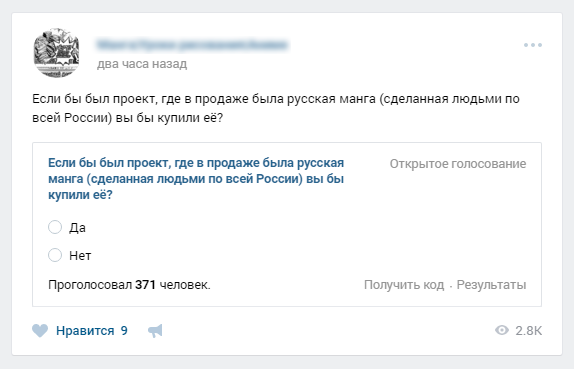Open the "Получить код" link
The width and height of the screenshot is (574, 369).
coord(404,285)
